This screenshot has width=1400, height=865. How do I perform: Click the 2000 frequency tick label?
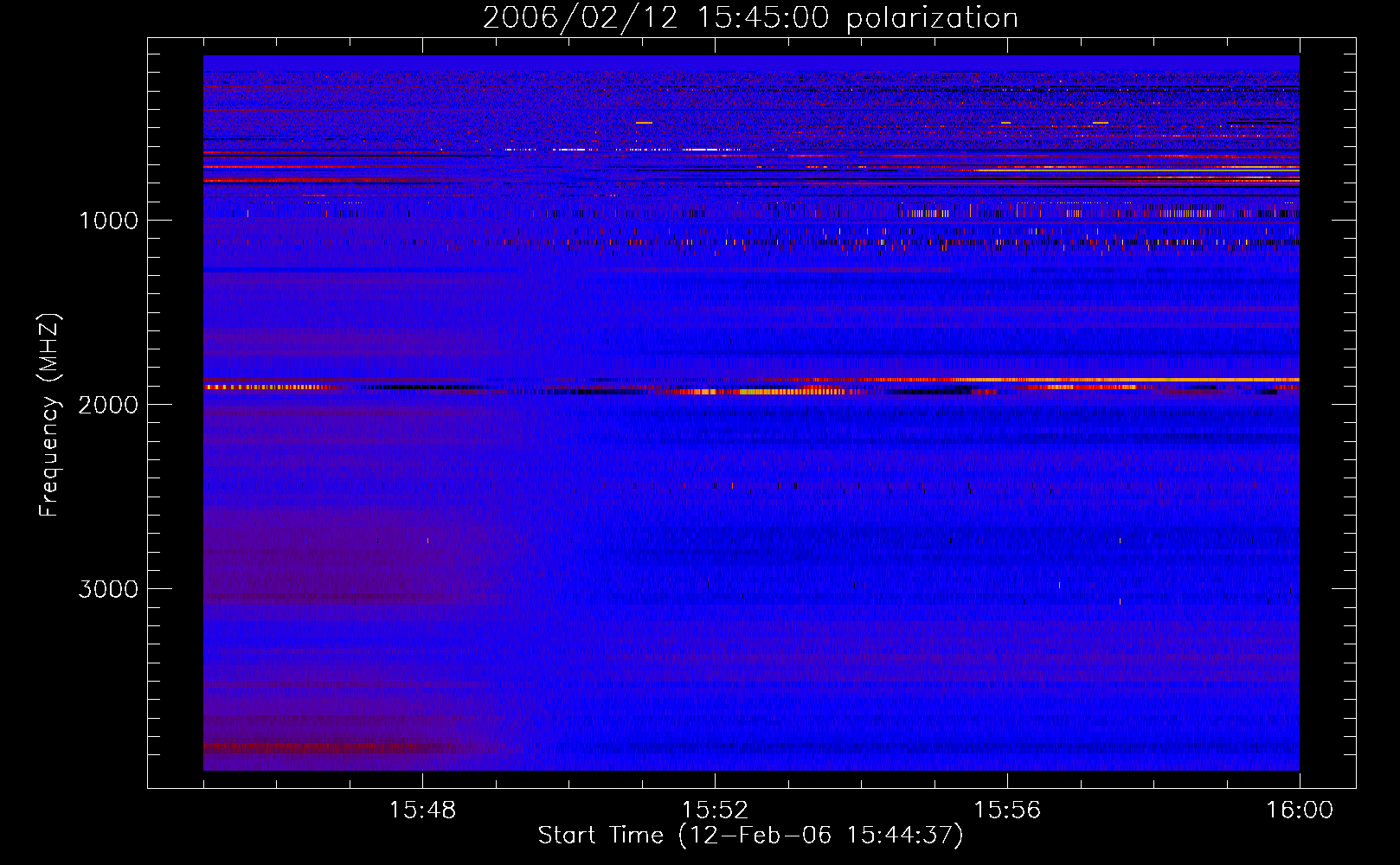[x=108, y=405]
